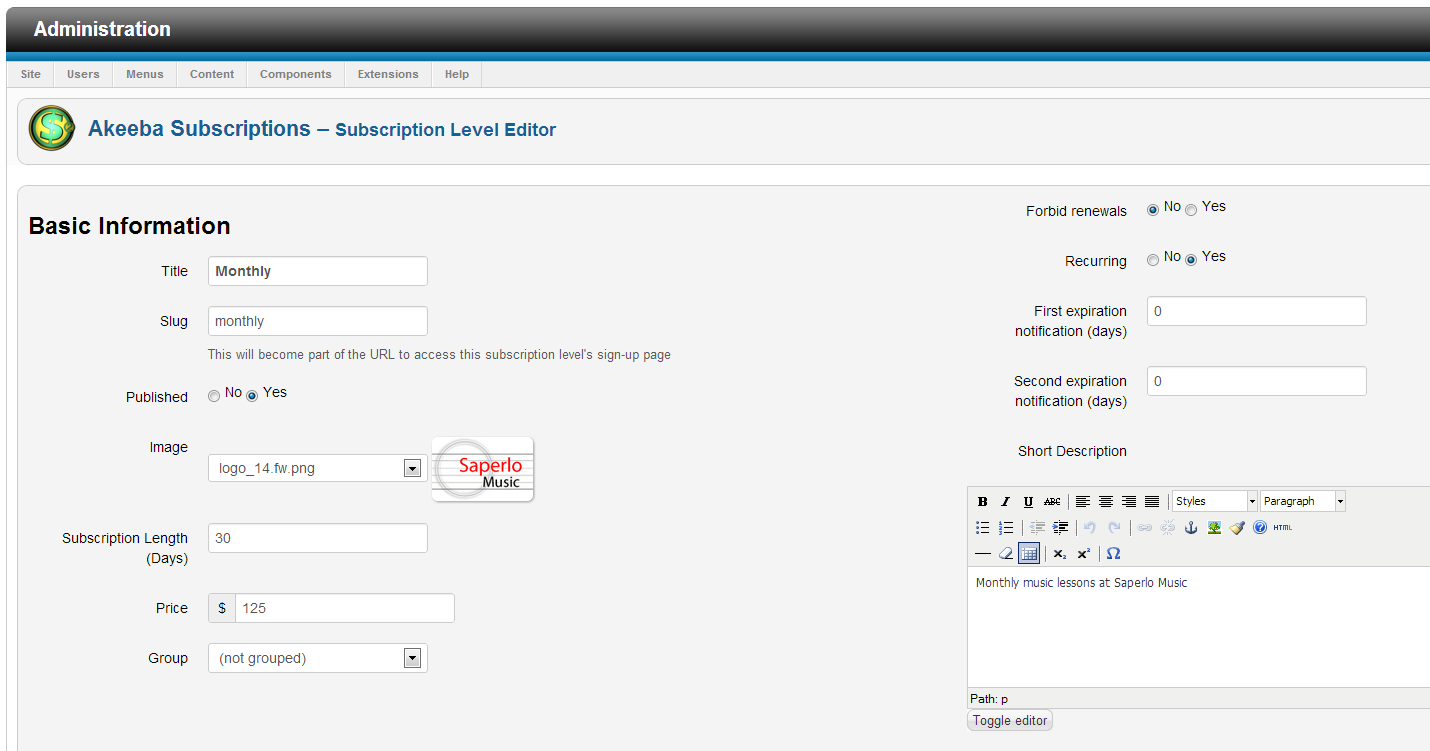This screenshot has width=1430, height=751.
Task: Remove formatting with eraser icon
Action: pyautogui.click(x=1006, y=553)
